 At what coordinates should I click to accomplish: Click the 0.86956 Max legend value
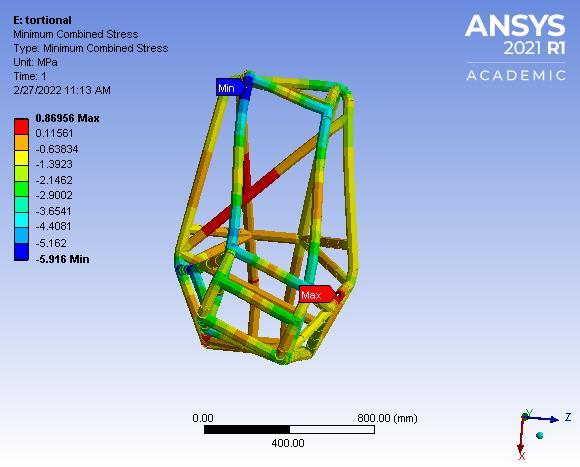[67, 118]
